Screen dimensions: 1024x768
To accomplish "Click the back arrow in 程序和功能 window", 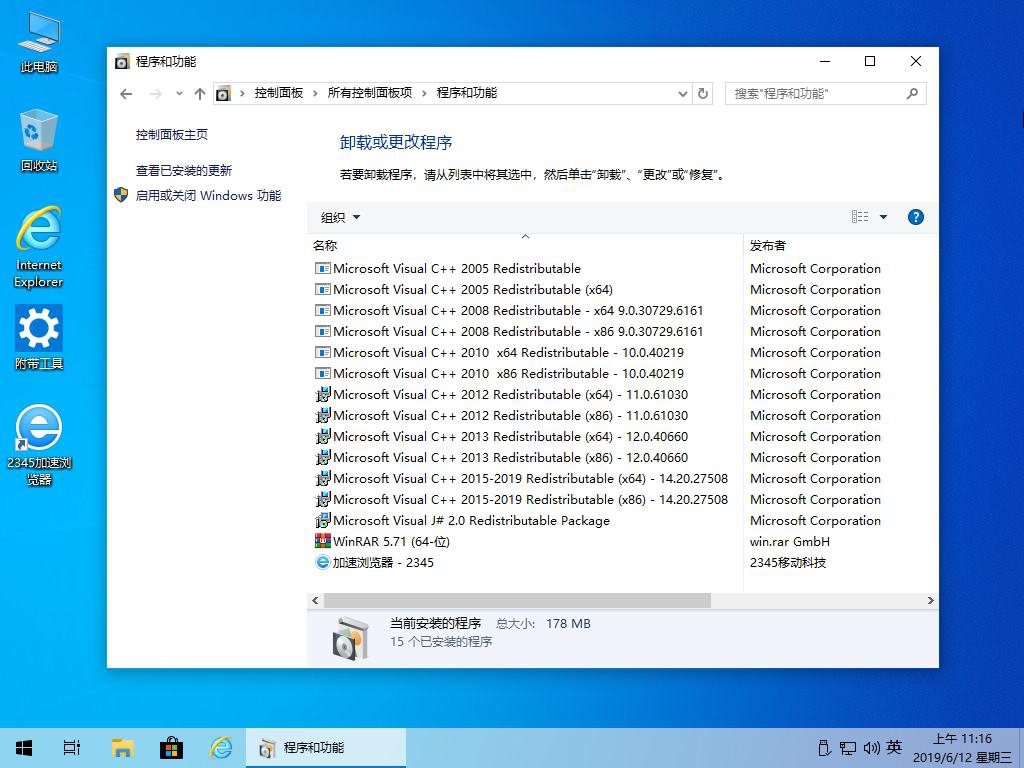I will pyautogui.click(x=126, y=94).
